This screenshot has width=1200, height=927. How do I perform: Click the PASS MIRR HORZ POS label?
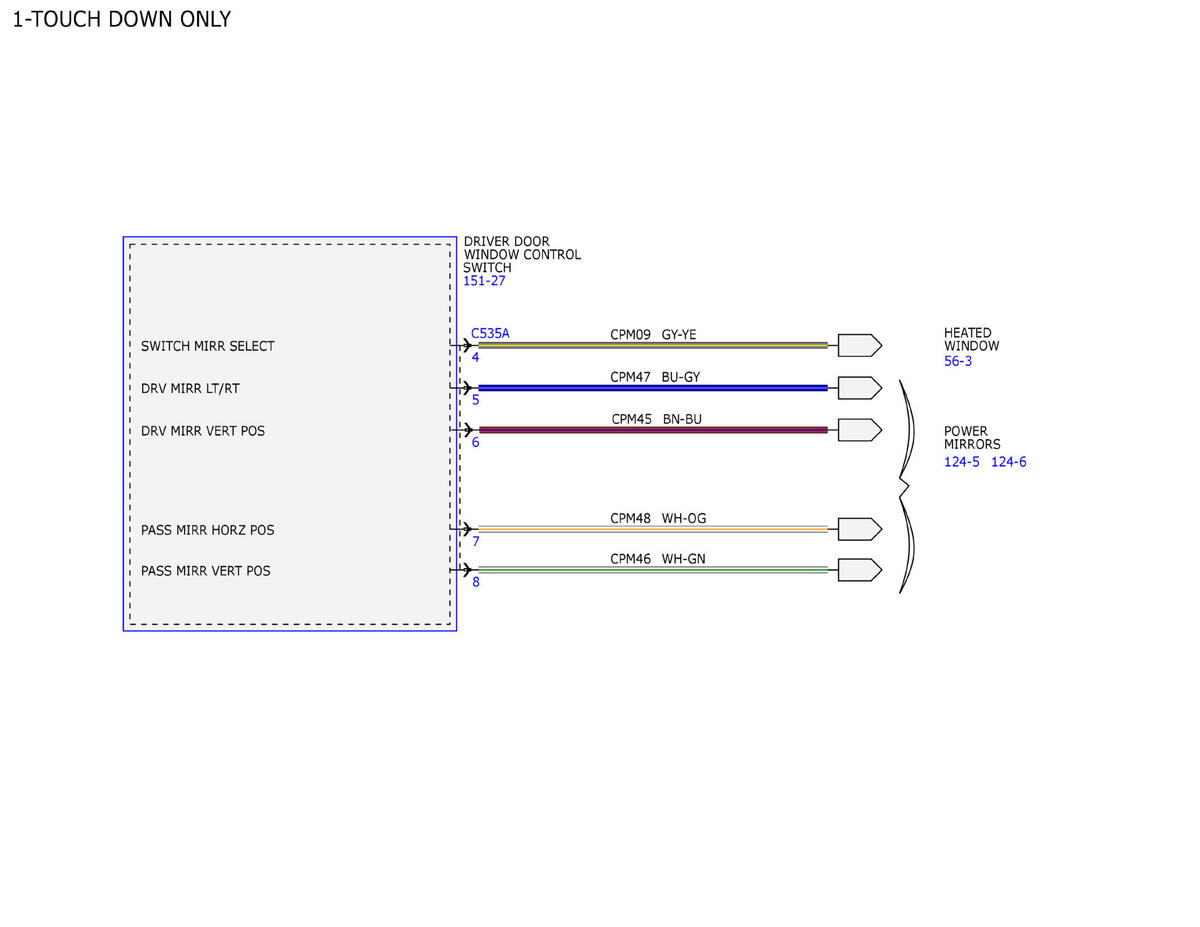pos(208,530)
